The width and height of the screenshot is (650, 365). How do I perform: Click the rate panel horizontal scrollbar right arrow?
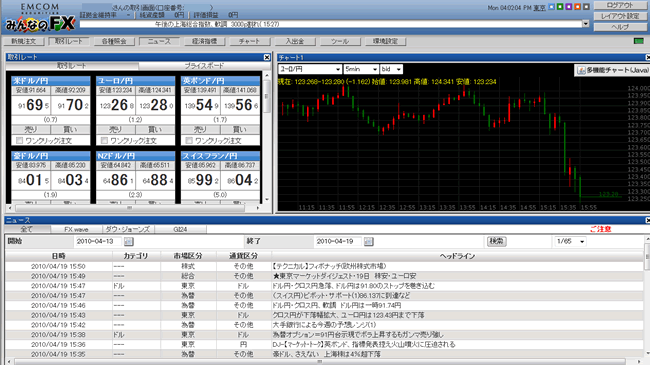[258, 208]
